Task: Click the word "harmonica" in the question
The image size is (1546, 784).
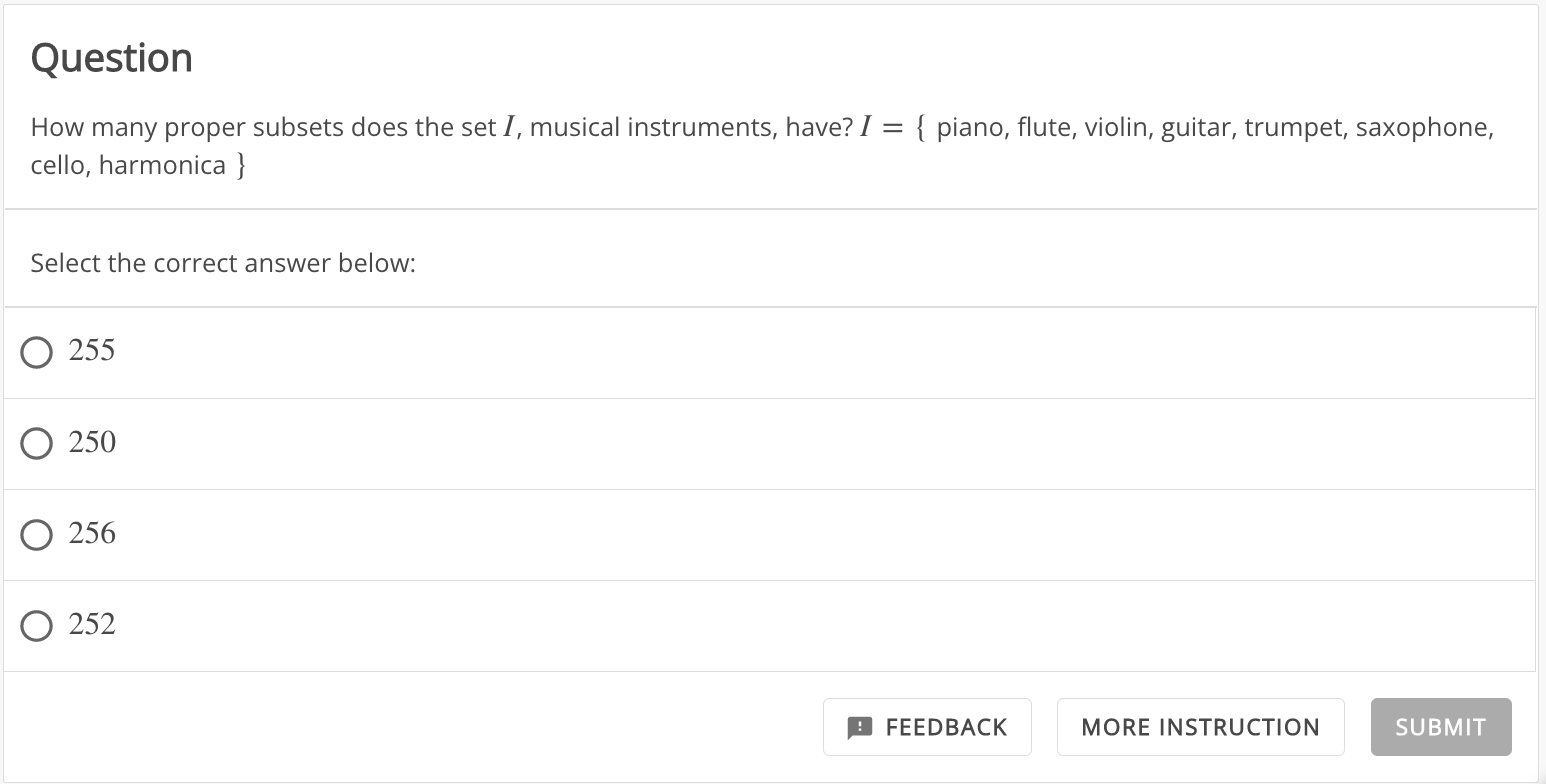Action: 162,165
